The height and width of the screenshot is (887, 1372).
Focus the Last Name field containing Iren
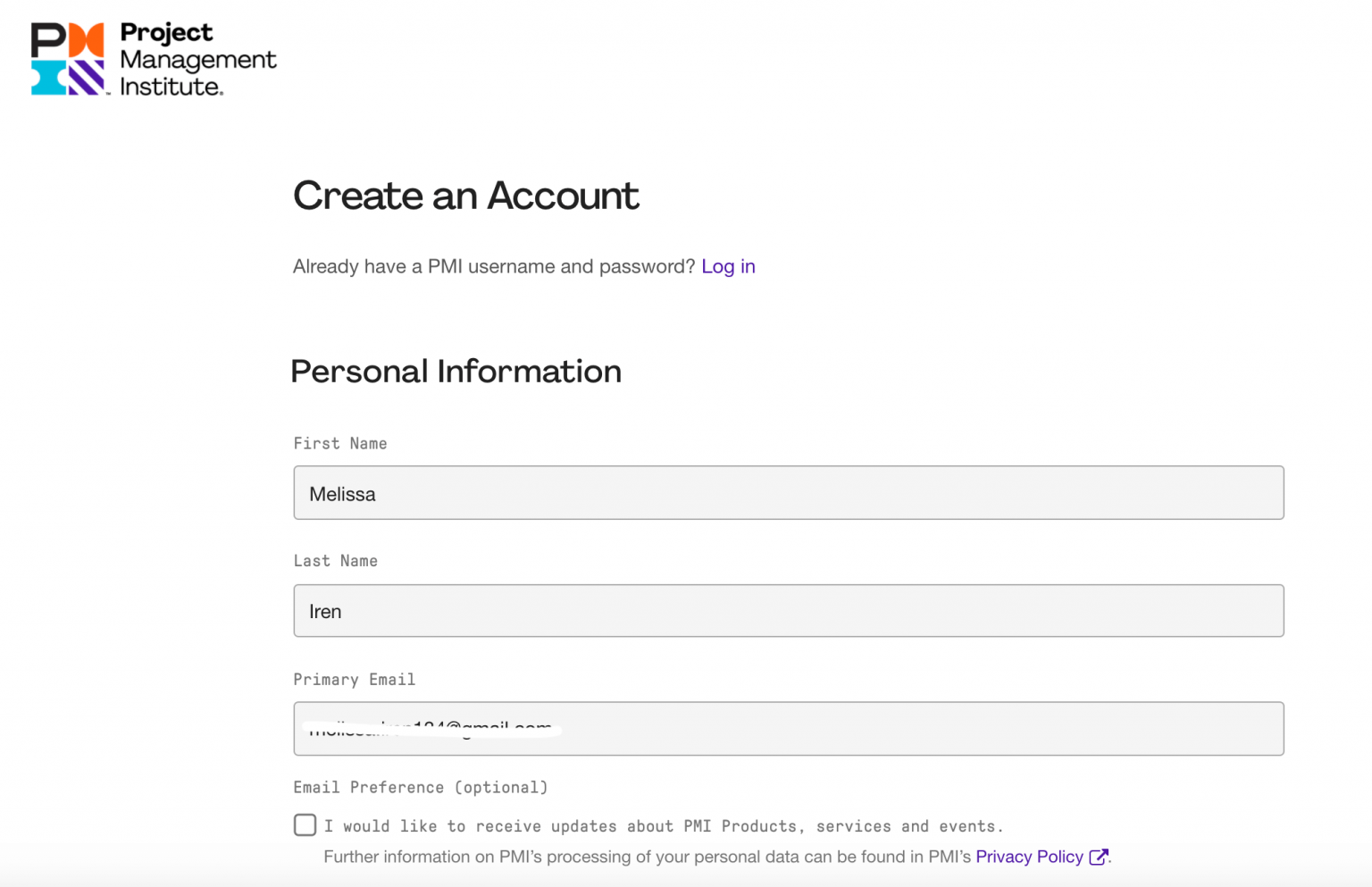[x=788, y=611]
